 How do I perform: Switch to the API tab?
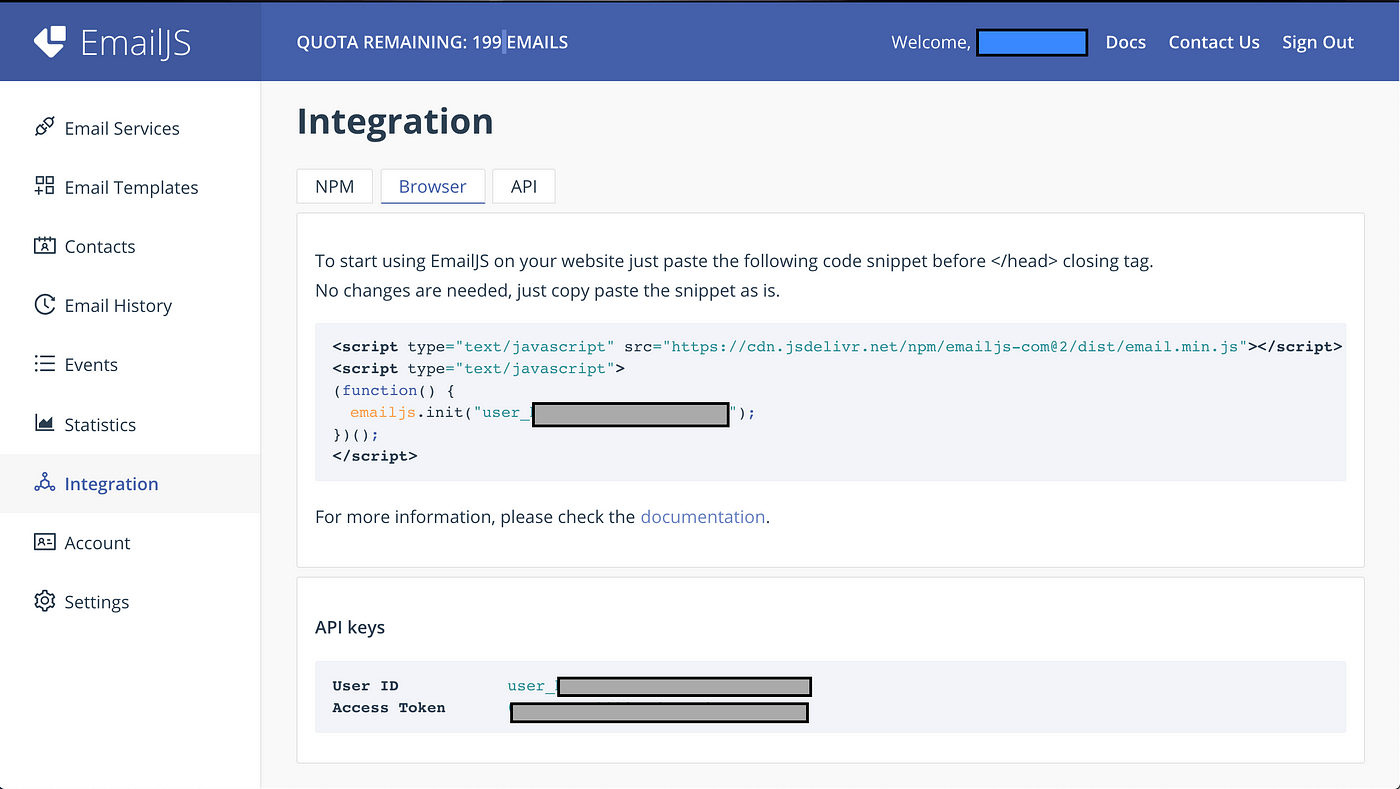tap(524, 186)
